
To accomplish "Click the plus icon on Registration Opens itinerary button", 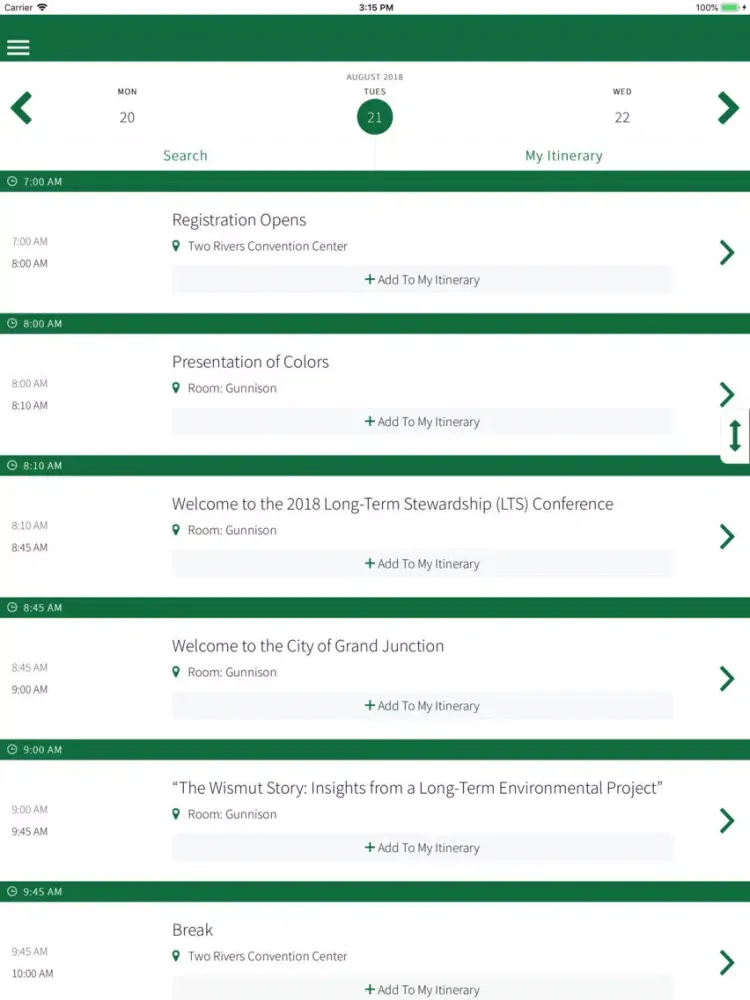I will (368, 280).
